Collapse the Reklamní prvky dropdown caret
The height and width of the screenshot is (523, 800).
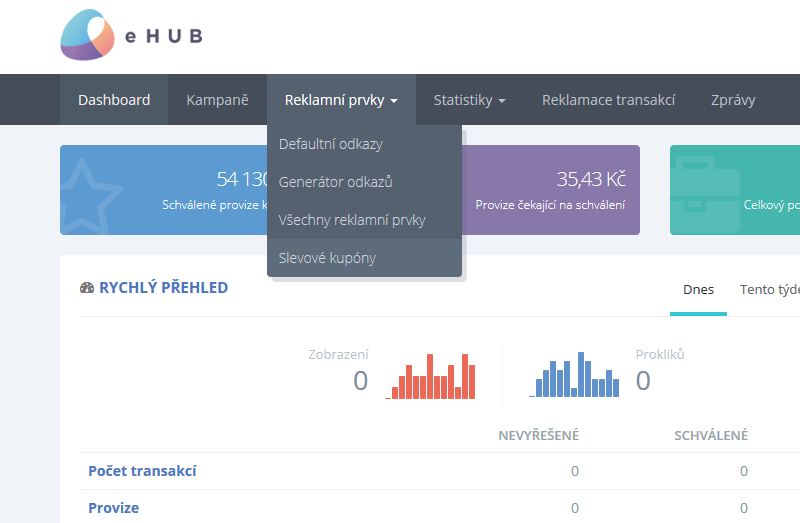pyautogui.click(x=394, y=101)
